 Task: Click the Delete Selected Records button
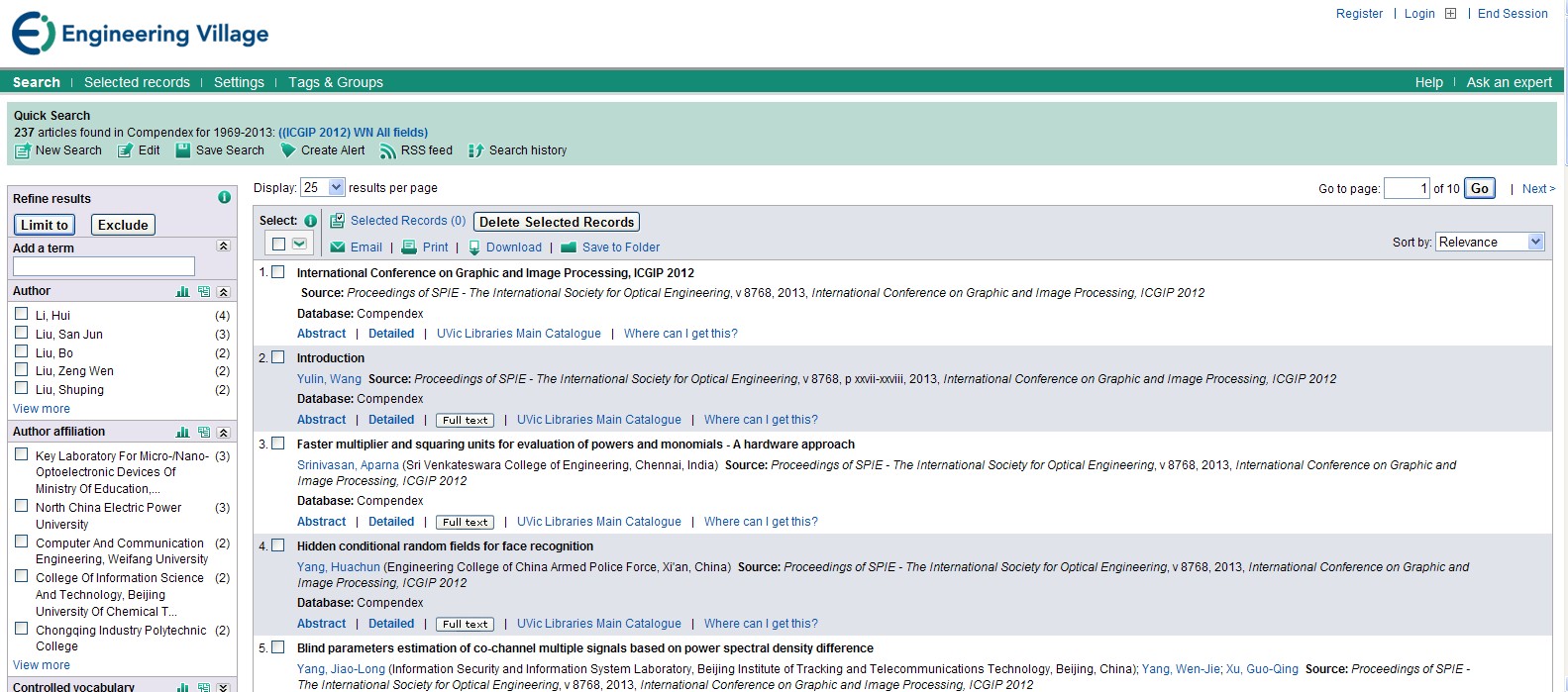click(557, 222)
